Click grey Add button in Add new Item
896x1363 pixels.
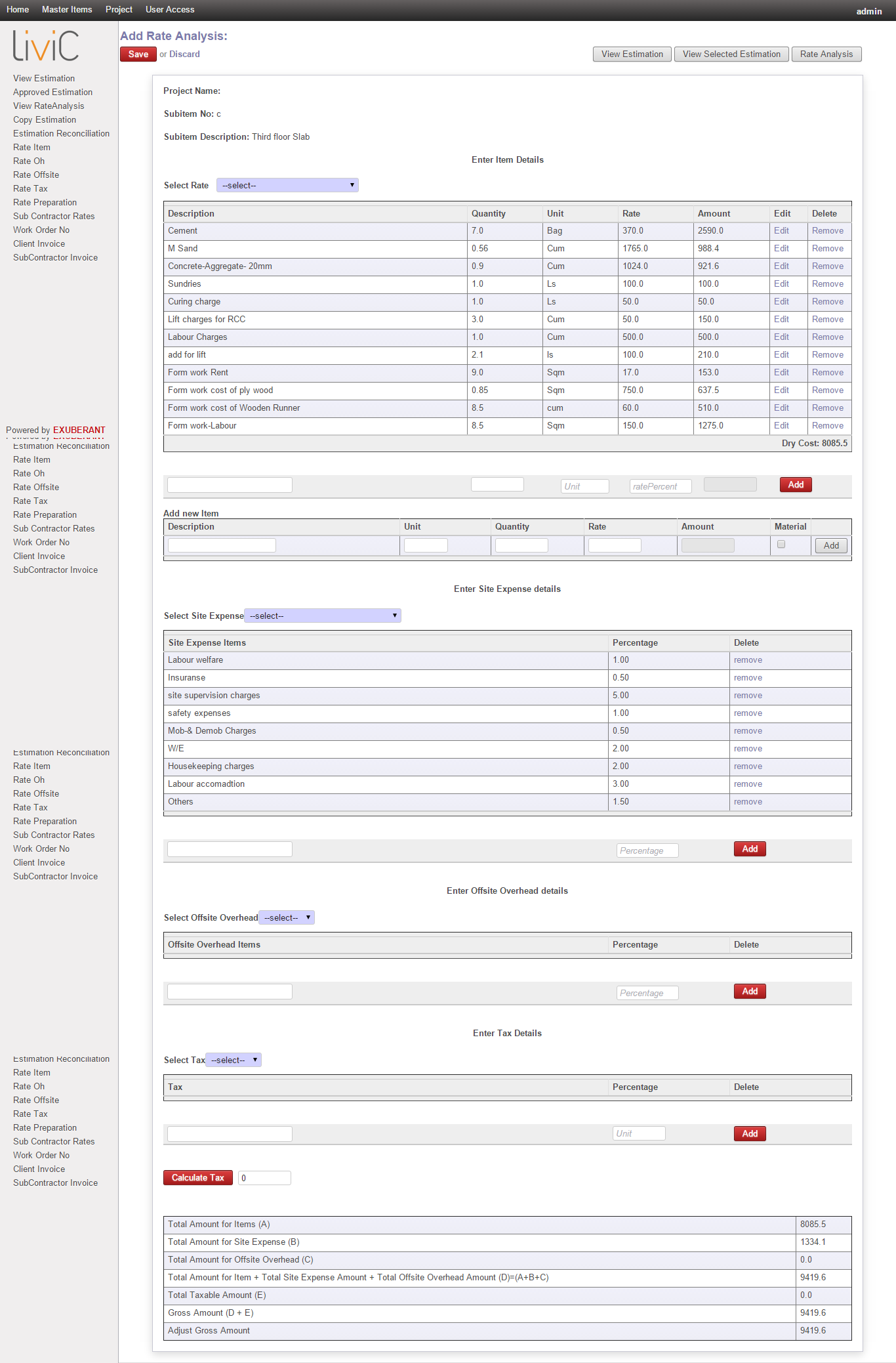coord(831,545)
